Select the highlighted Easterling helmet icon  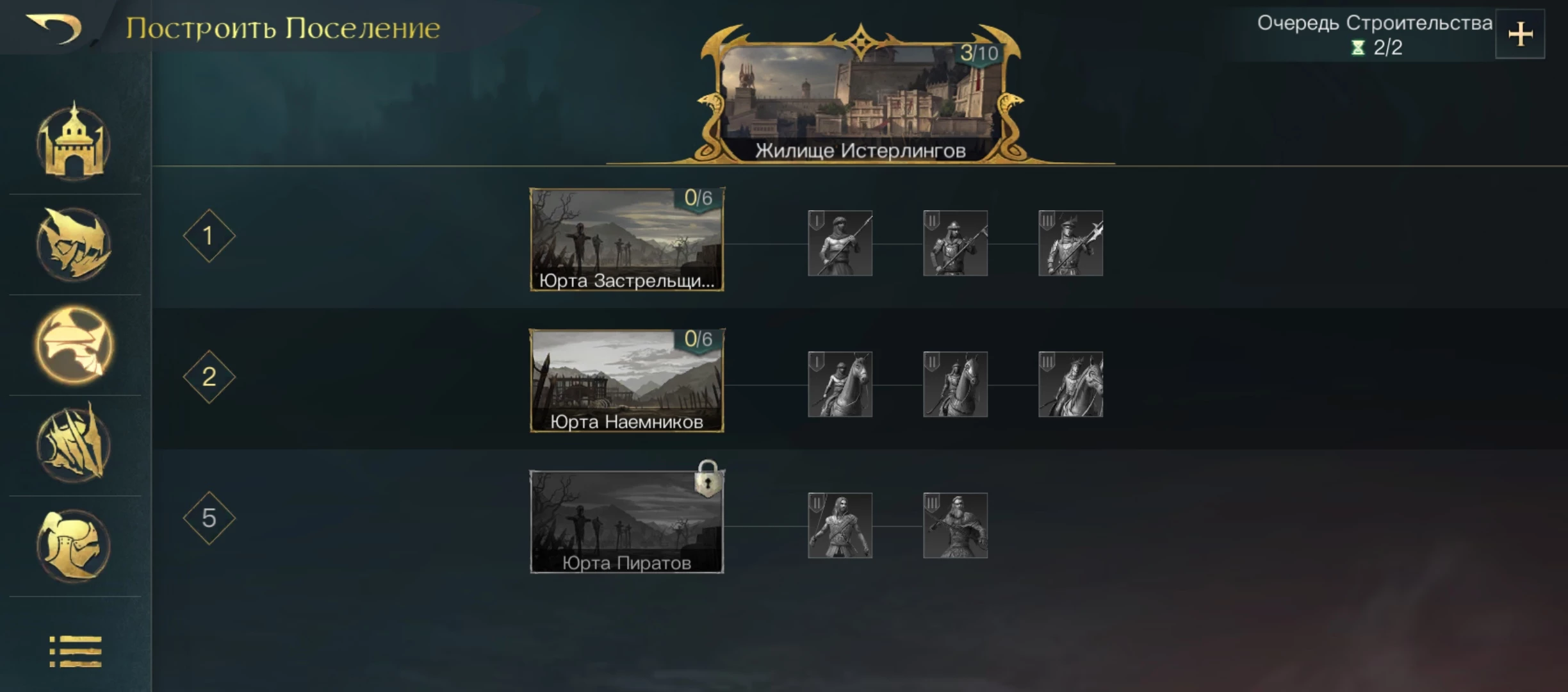tap(74, 345)
